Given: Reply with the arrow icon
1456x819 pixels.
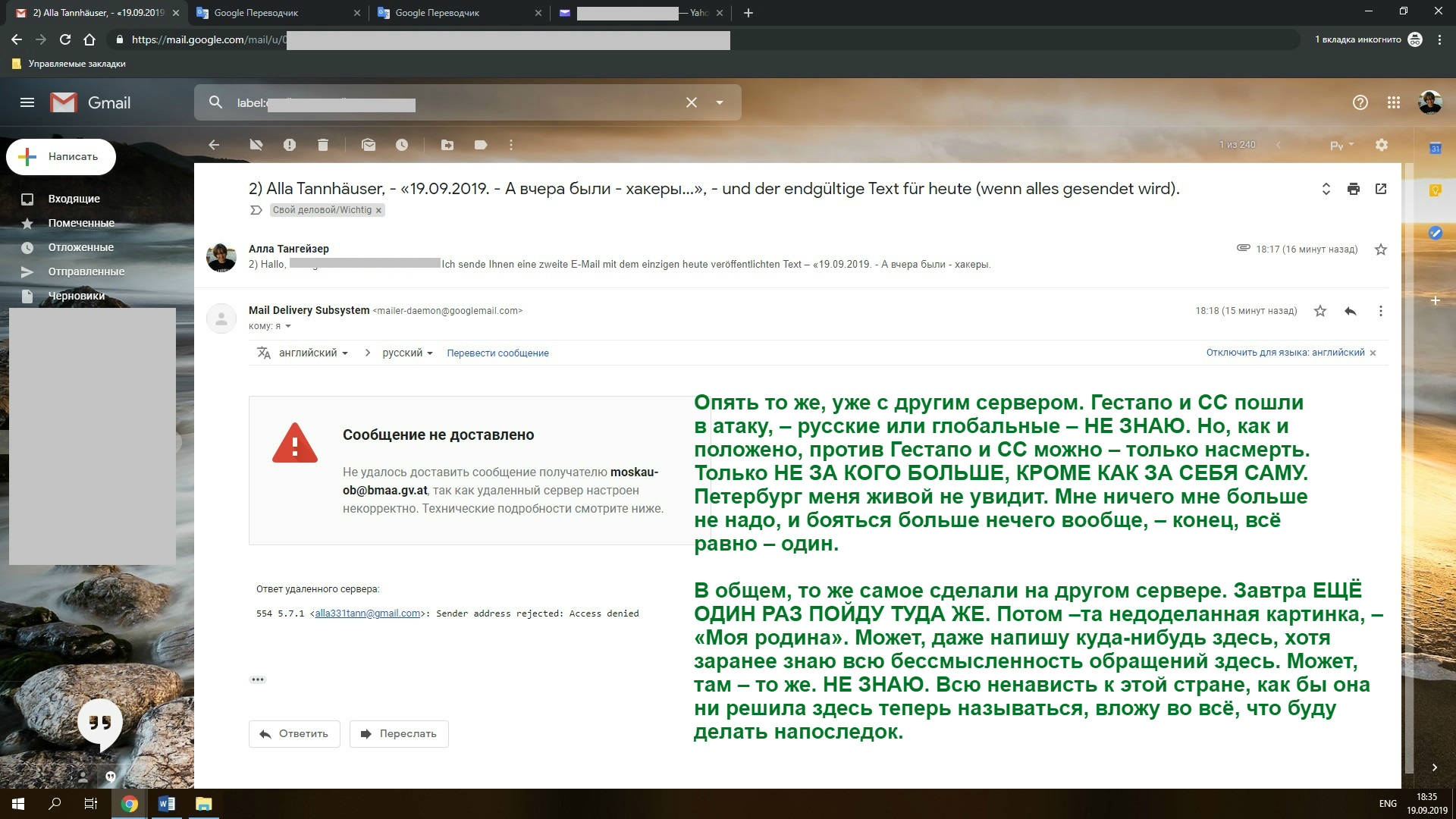Looking at the screenshot, I should 1351,311.
